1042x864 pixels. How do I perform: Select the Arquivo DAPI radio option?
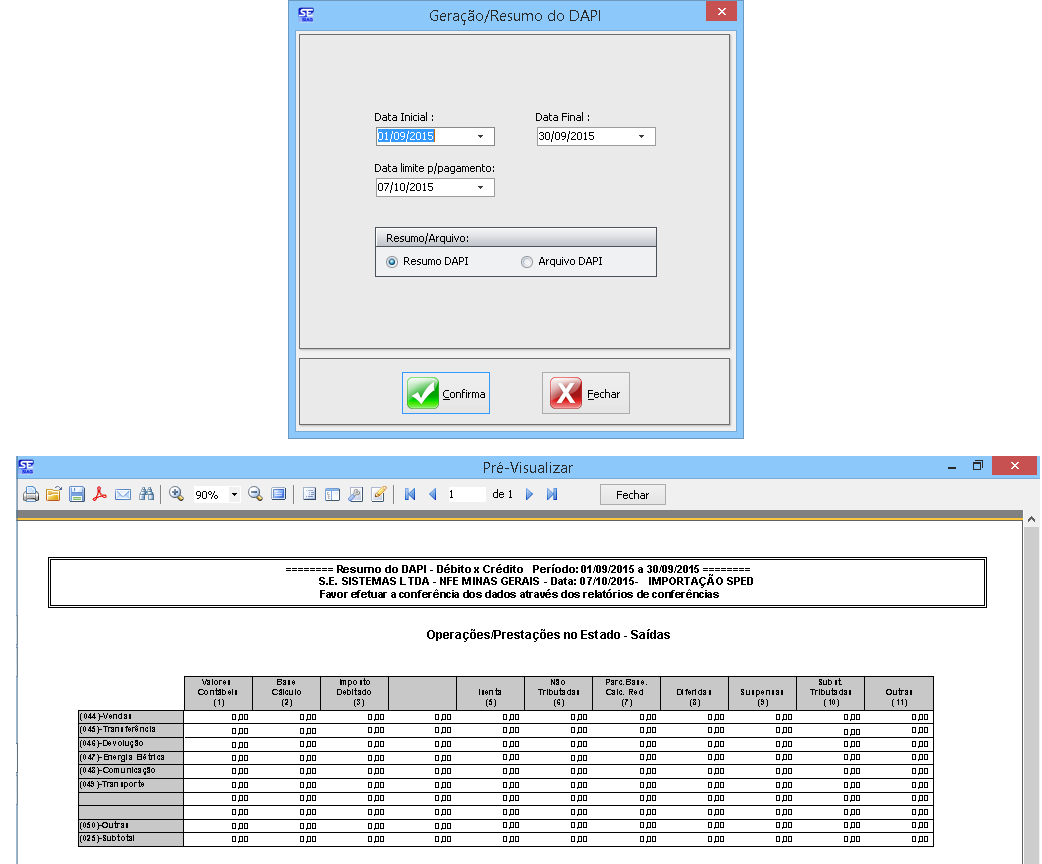tap(527, 262)
